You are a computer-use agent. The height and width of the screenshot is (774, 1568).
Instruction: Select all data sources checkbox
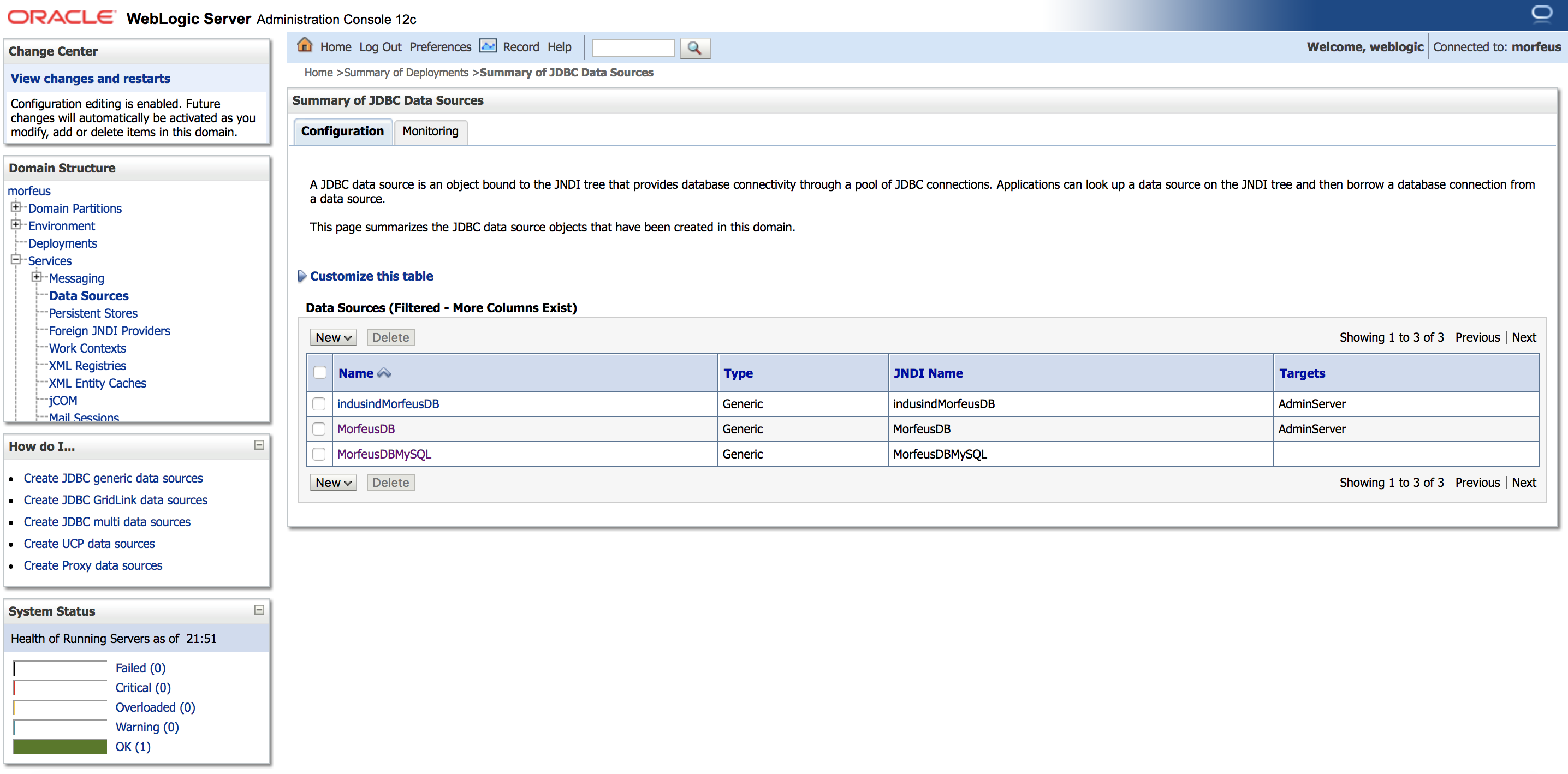point(319,372)
